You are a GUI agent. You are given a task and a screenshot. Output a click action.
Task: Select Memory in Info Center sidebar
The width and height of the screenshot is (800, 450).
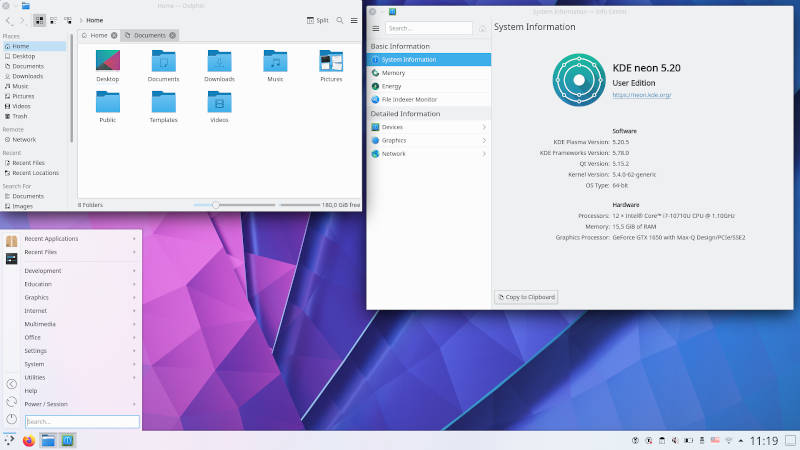[x=429, y=73]
